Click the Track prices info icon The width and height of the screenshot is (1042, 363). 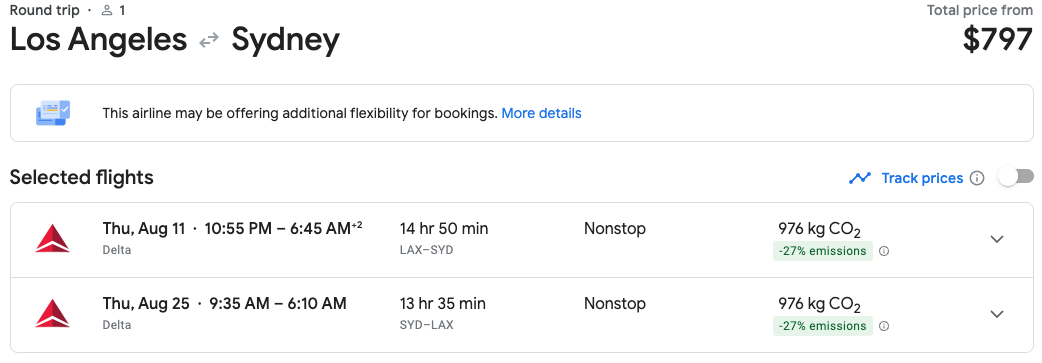[x=977, y=178]
